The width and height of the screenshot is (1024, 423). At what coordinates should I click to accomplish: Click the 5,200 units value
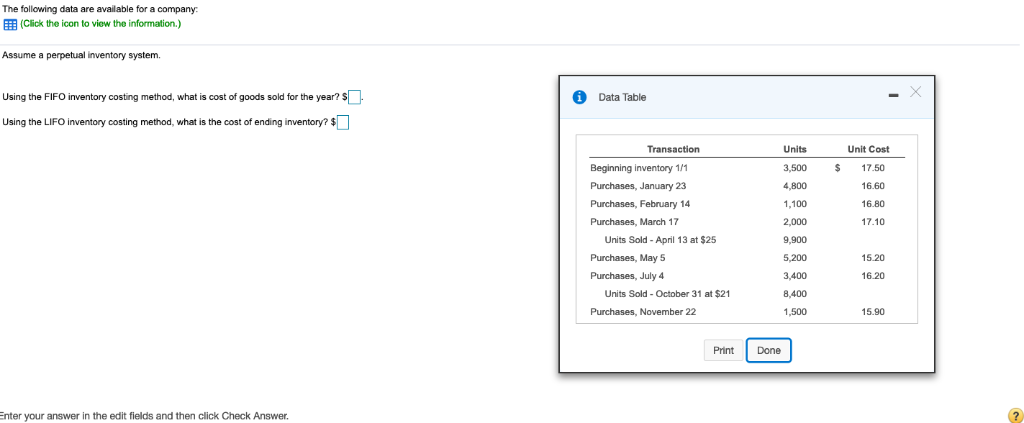(x=795, y=258)
